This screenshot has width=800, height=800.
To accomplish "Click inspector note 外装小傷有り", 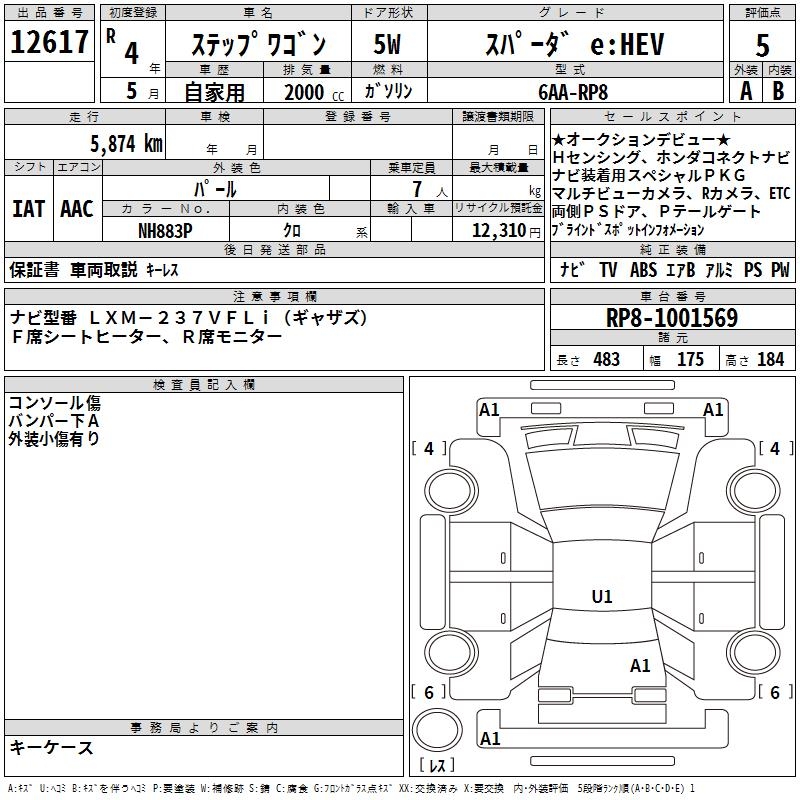I will [54, 439].
